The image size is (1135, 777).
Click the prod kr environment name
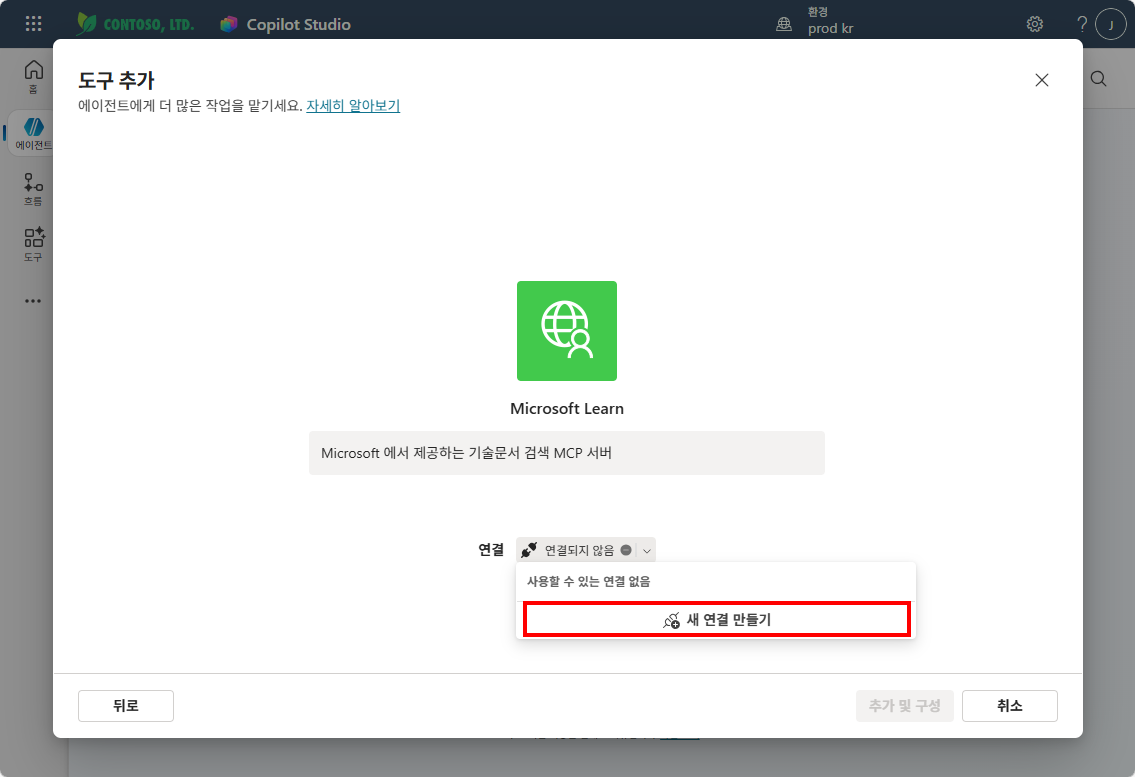830,29
